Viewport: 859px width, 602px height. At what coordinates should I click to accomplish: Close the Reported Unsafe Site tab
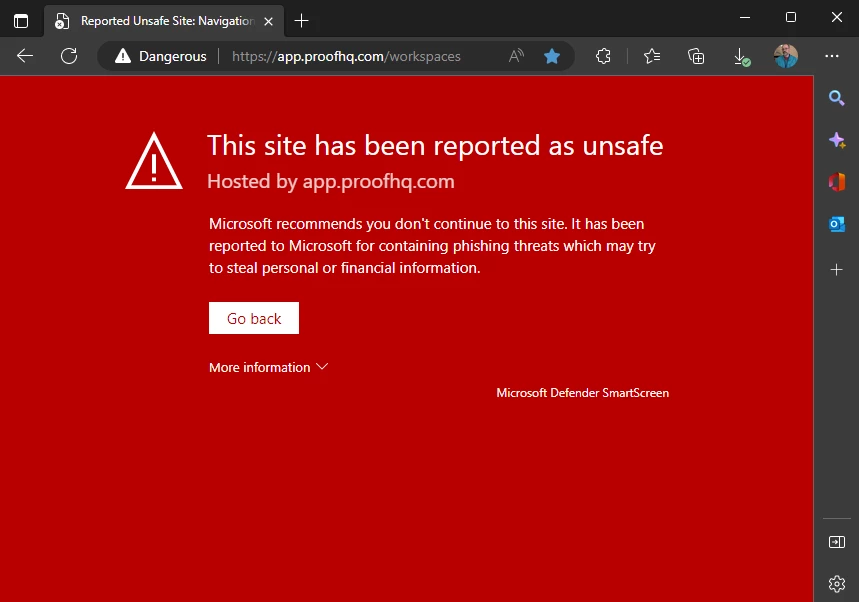tap(268, 21)
